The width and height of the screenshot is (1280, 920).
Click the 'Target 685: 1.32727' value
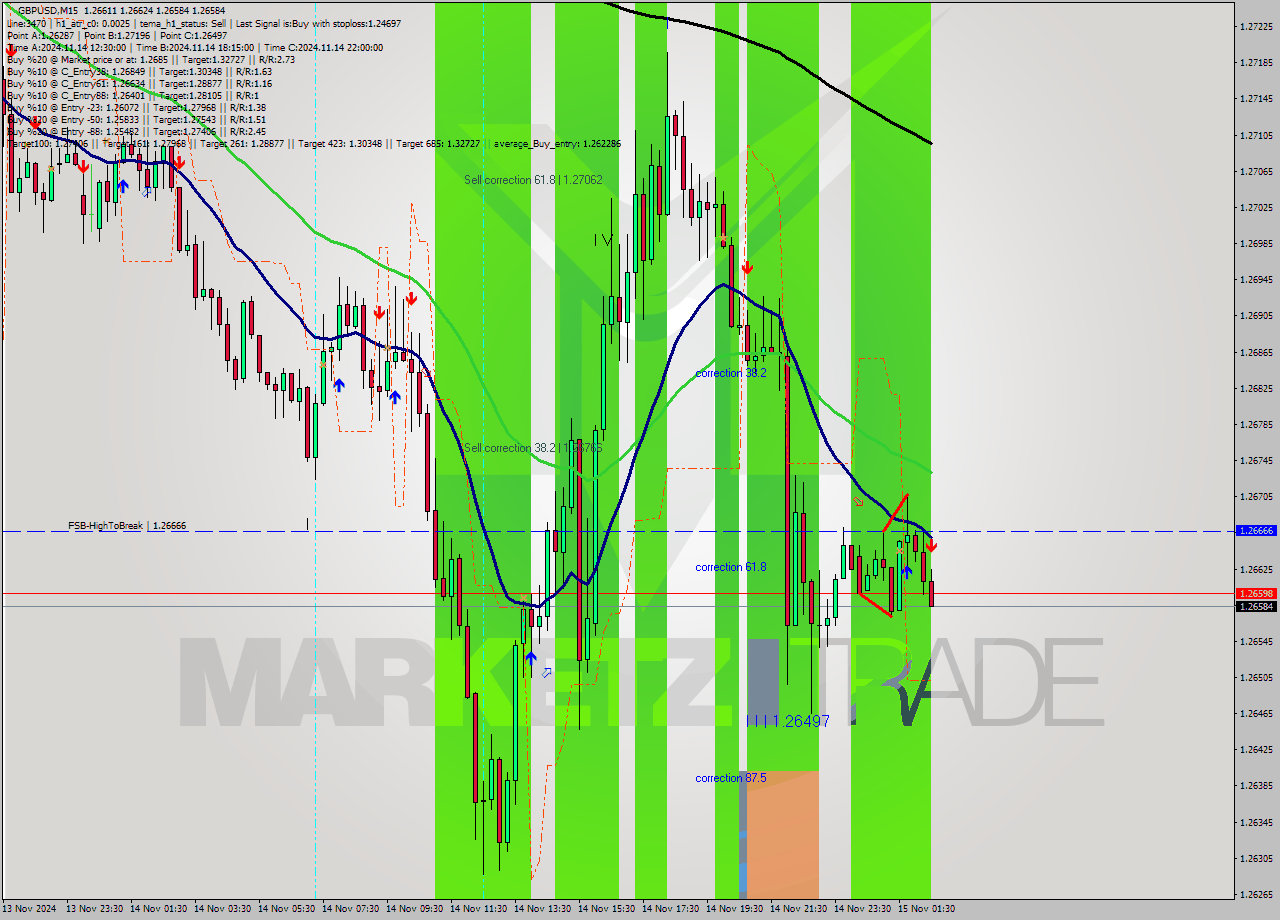[437, 144]
